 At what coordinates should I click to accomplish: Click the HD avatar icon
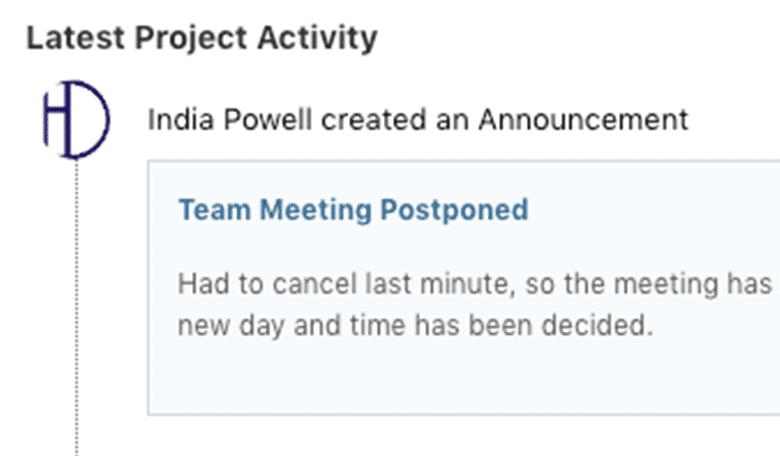[x=76, y=120]
